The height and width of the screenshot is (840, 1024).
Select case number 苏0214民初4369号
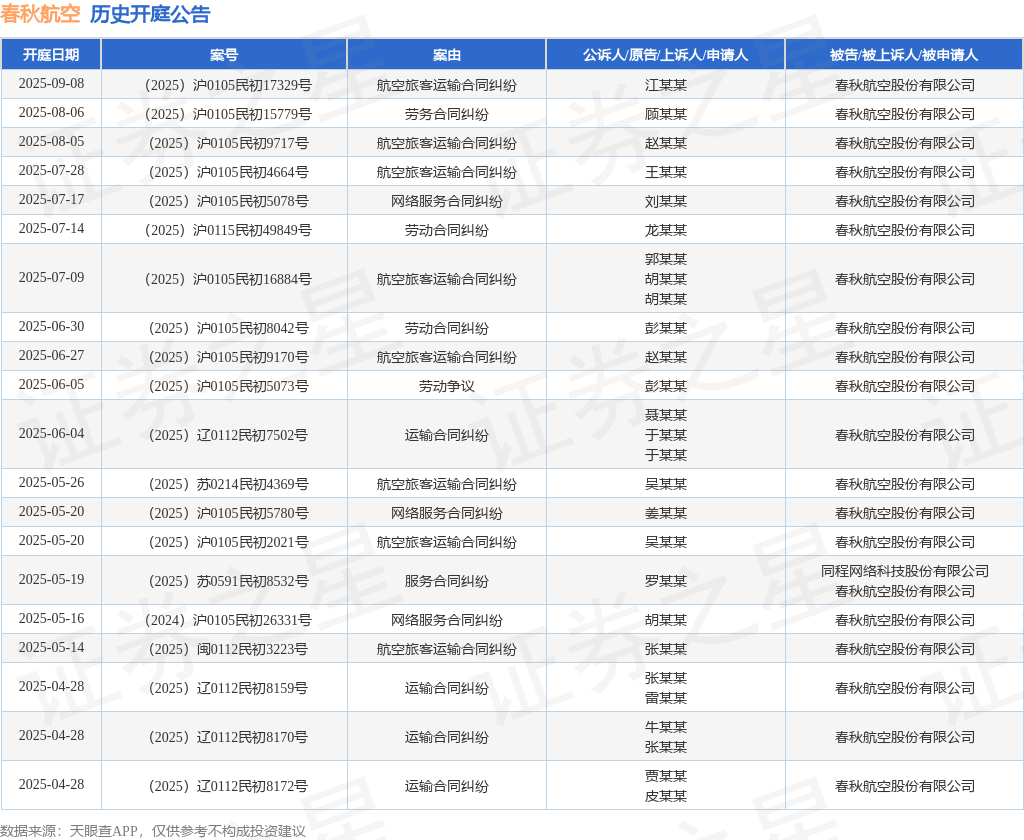coord(229,485)
